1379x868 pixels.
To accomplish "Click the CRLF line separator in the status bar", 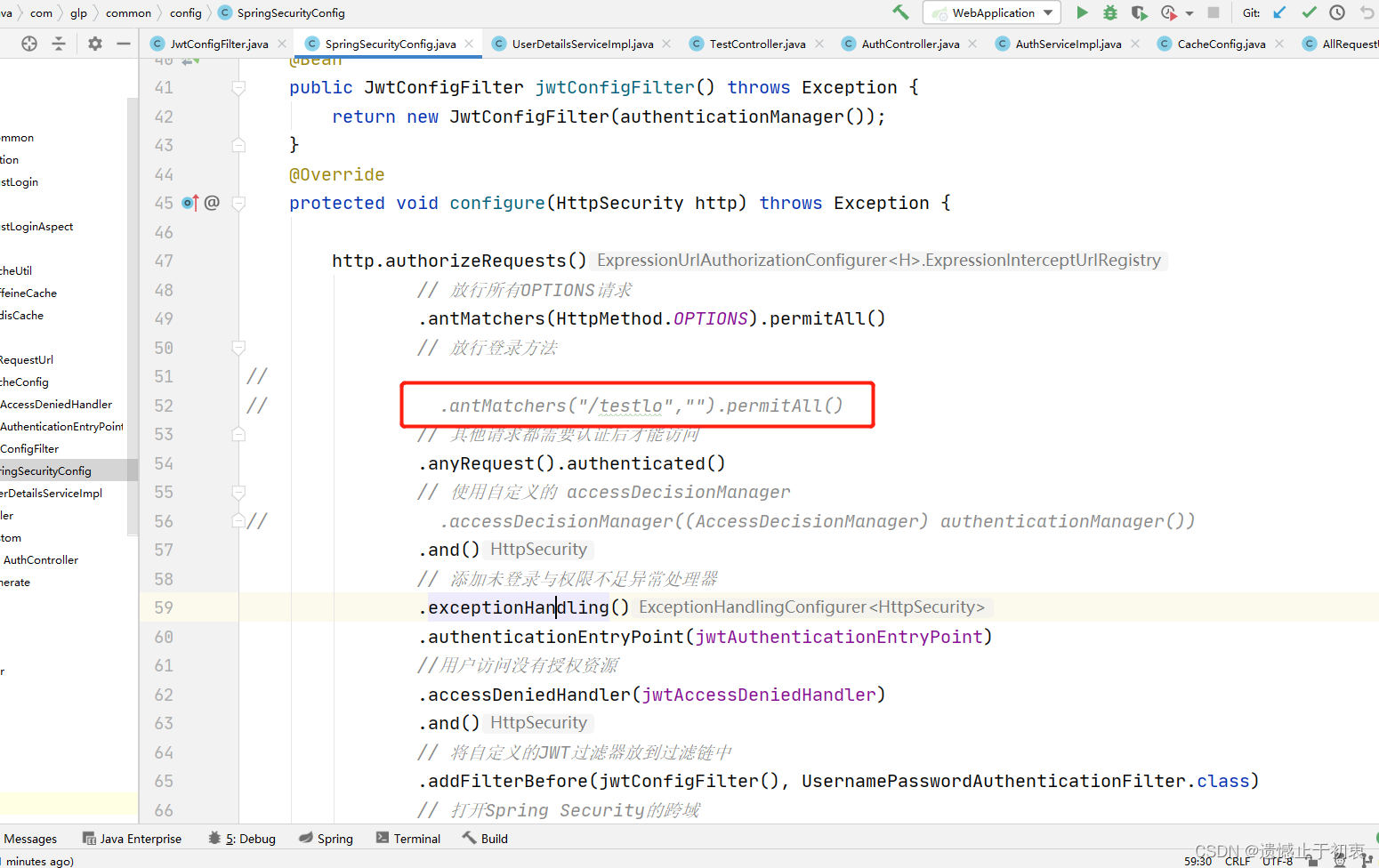I will coord(1238,861).
